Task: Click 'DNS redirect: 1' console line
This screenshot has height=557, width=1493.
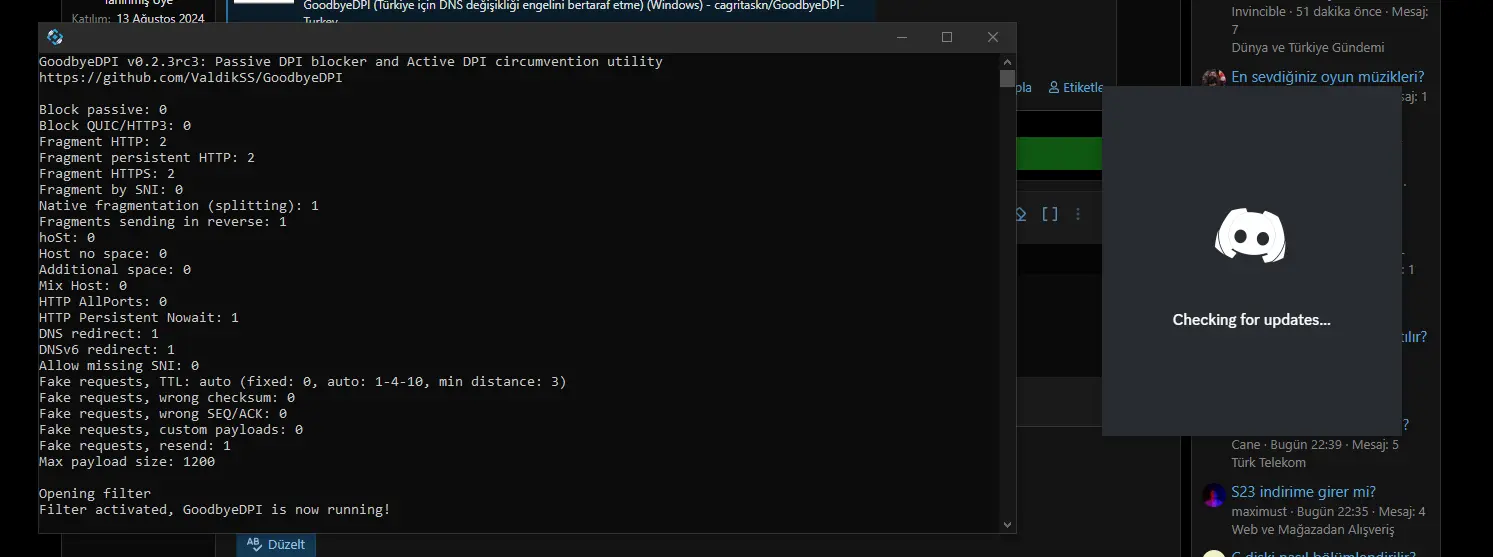Action: [x=99, y=333]
